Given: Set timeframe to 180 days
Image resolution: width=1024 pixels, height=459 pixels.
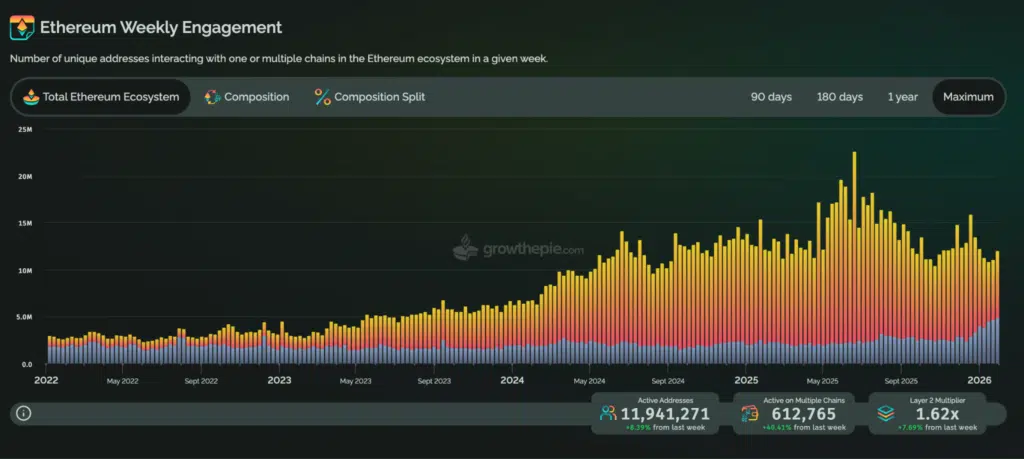Looking at the screenshot, I should (x=839, y=97).
